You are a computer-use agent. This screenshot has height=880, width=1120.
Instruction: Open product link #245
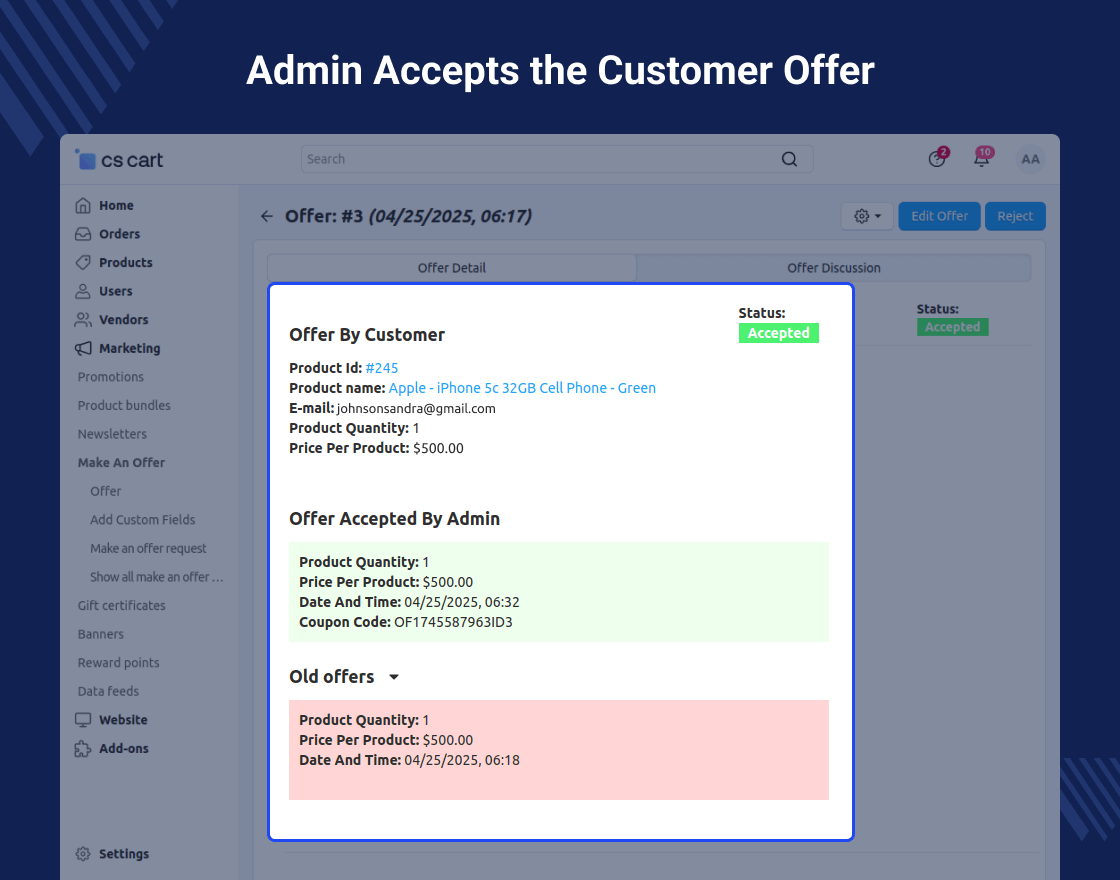[x=382, y=368]
